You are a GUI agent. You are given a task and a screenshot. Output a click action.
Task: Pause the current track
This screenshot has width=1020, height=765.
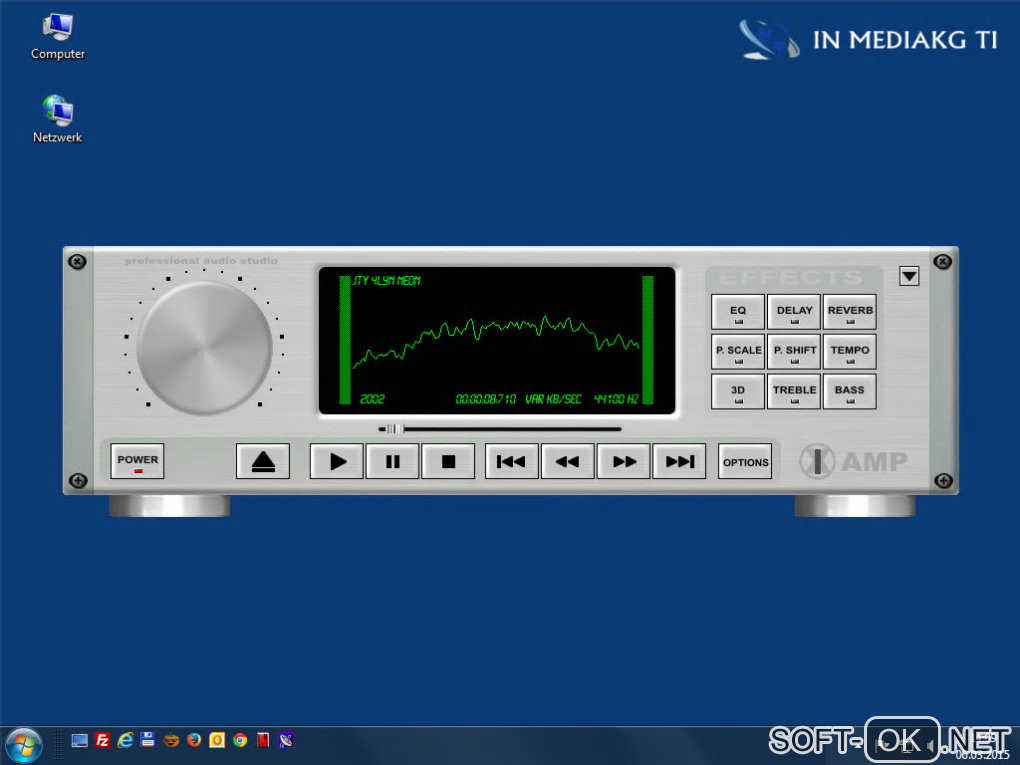coord(392,461)
